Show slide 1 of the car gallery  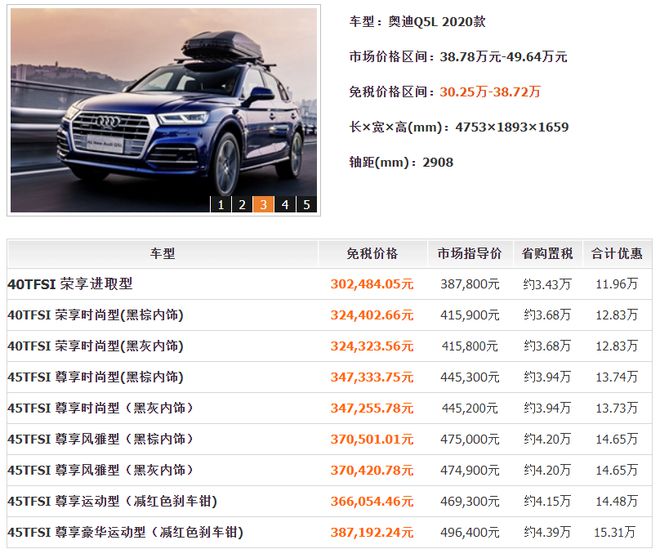221,205
